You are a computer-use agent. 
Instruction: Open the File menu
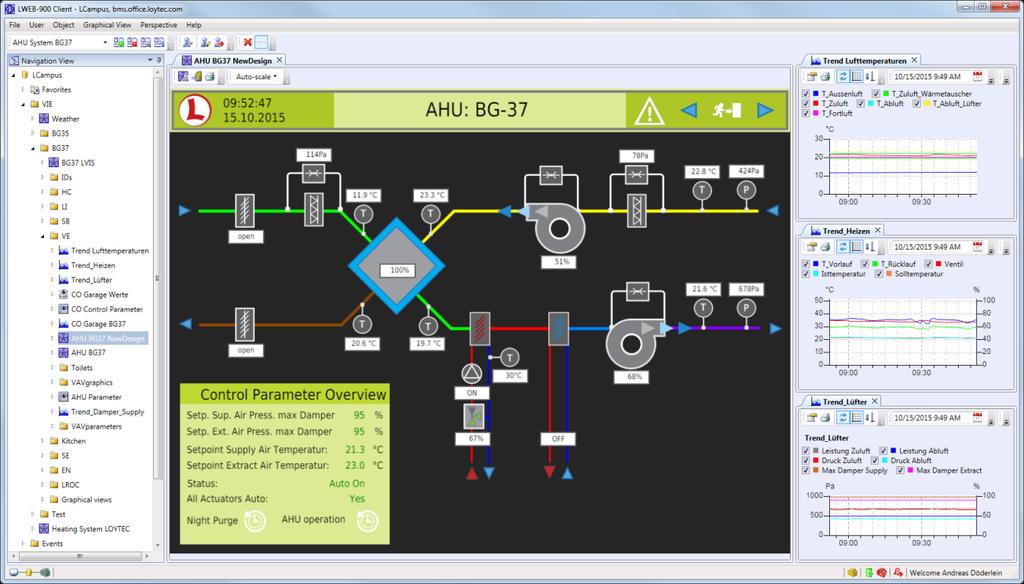[14, 25]
